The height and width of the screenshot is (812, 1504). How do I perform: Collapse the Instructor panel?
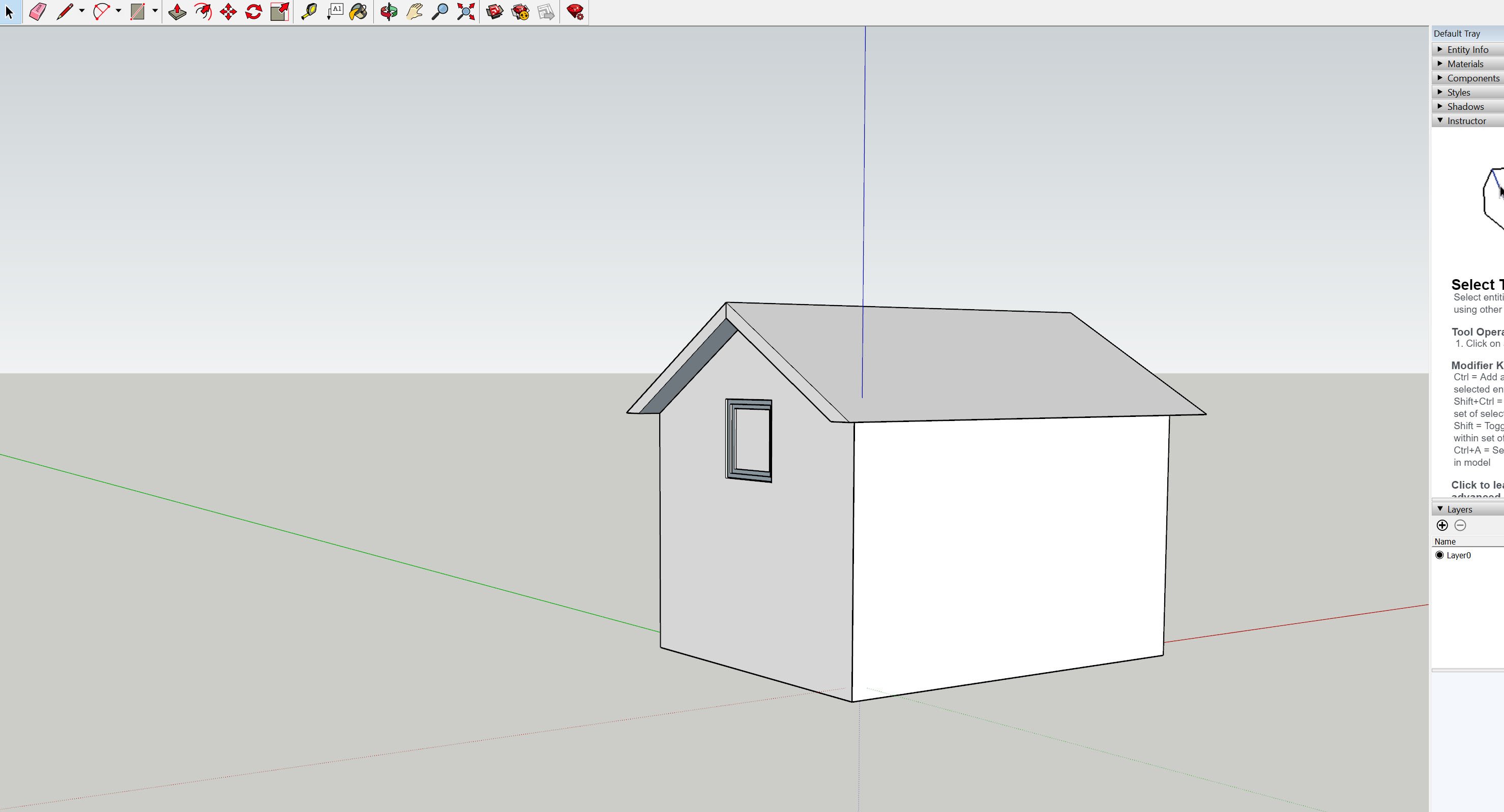point(1465,121)
